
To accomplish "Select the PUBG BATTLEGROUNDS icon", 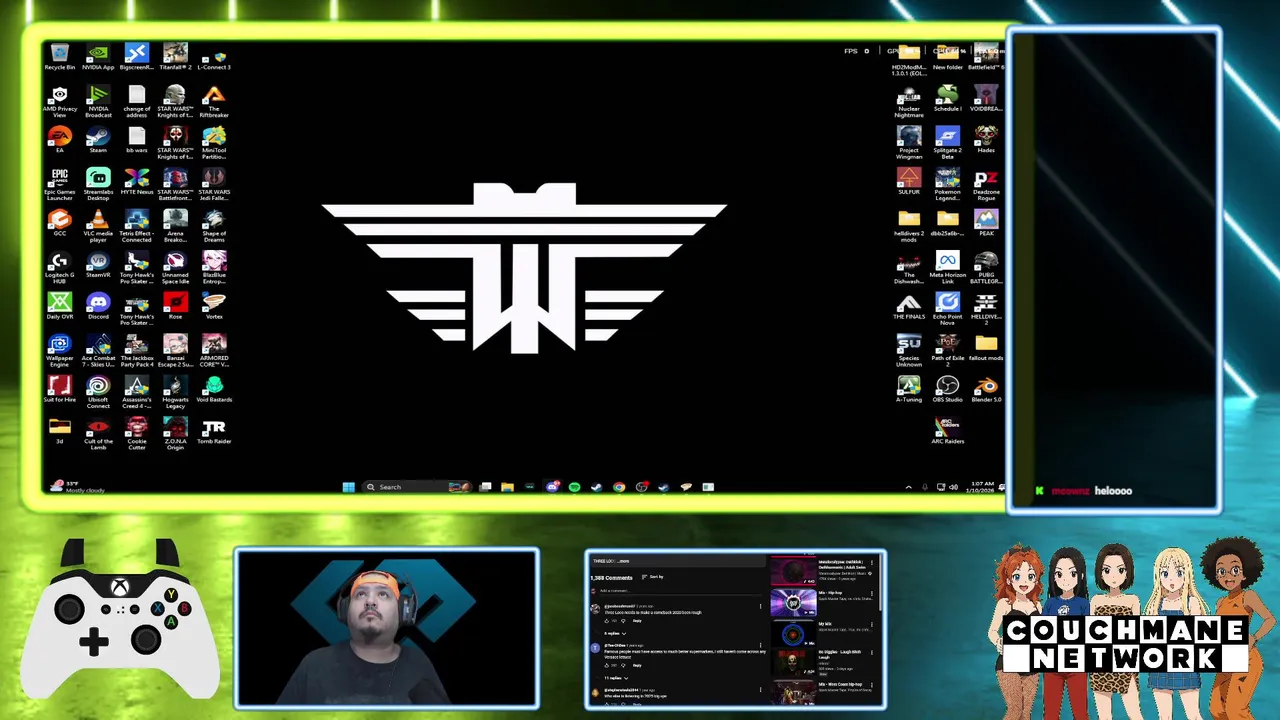I will [x=986, y=267].
